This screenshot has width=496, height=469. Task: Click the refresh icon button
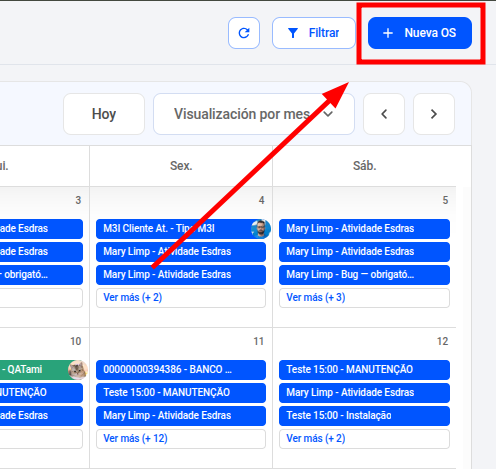244,33
